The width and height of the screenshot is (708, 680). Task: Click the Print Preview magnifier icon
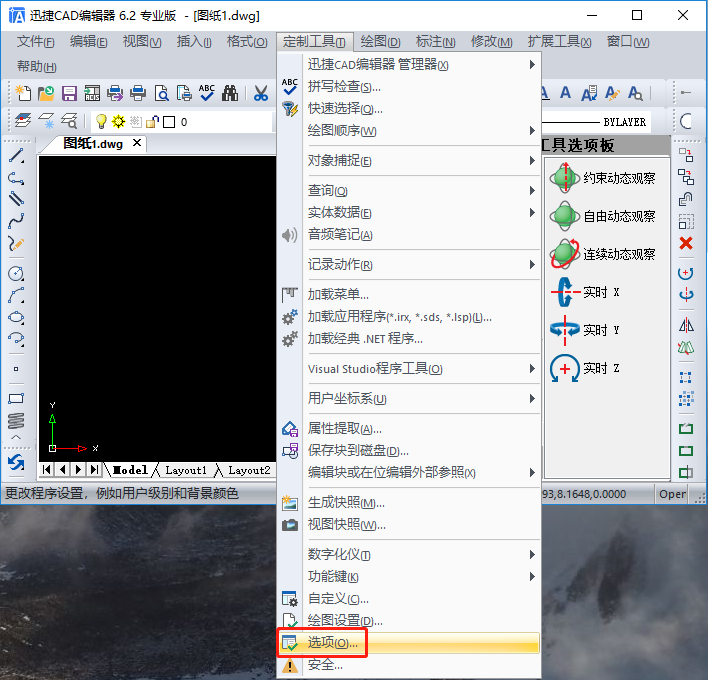(161, 93)
